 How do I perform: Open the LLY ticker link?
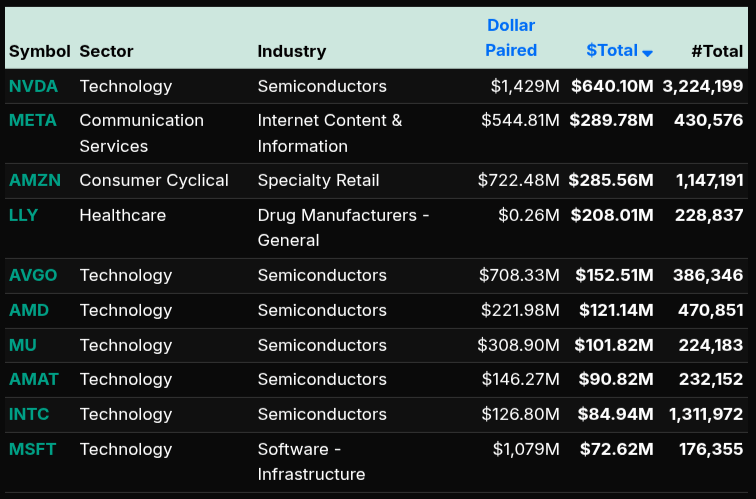[24, 215]
